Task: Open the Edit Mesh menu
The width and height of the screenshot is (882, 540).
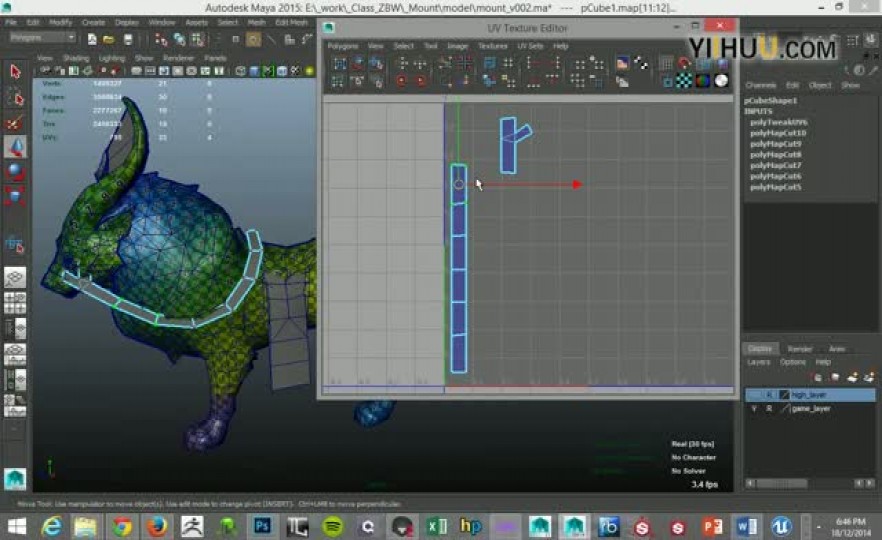Action: (x=291, y=22)
